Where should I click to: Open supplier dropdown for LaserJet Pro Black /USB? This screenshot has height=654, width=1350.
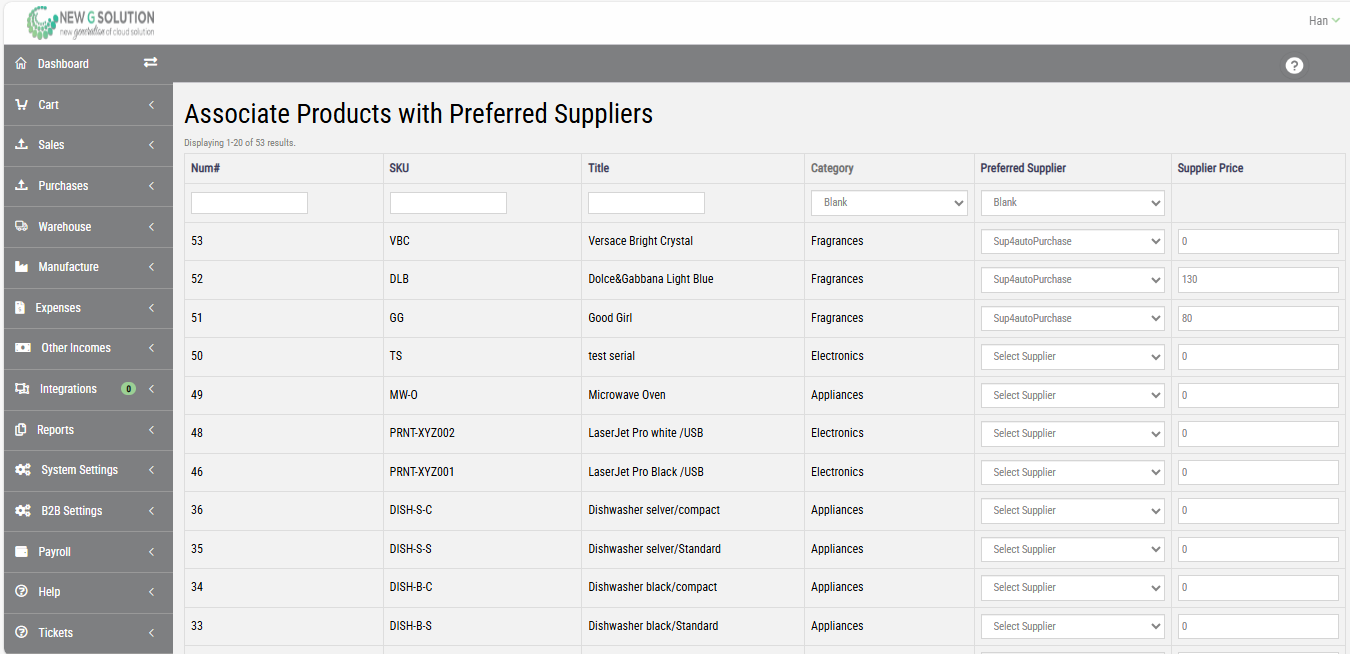[1072, 472]
